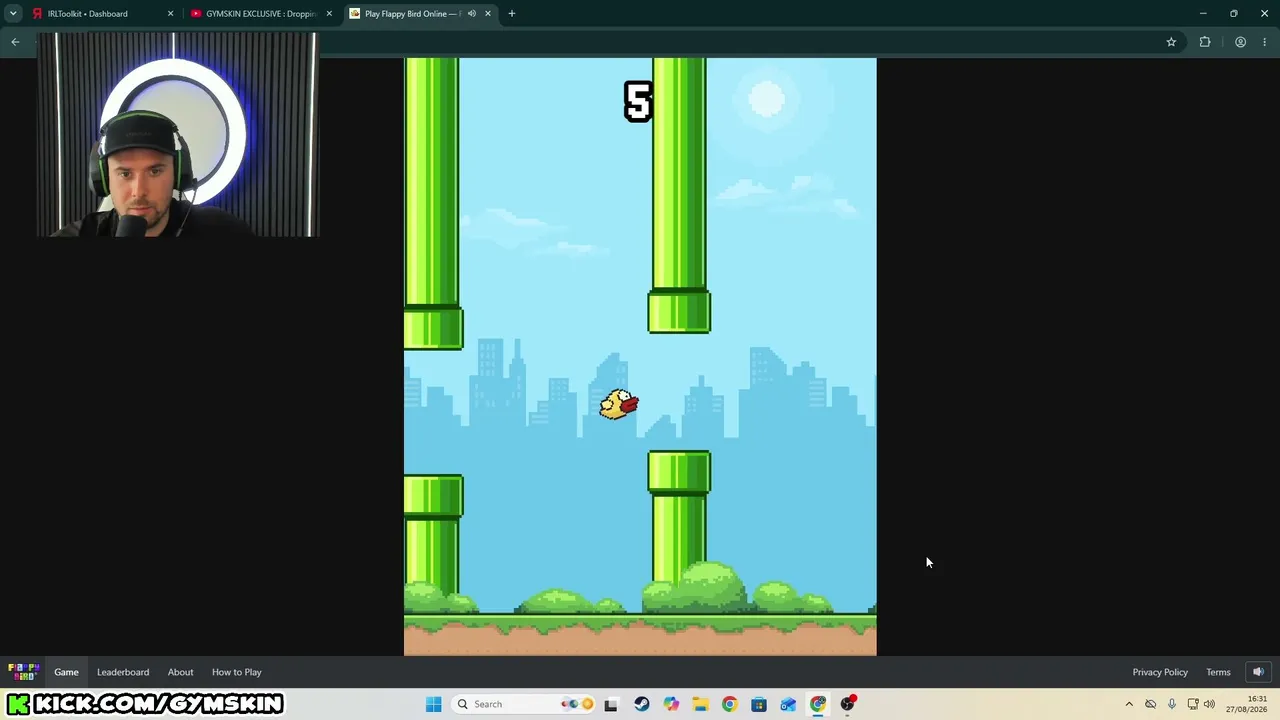Click the cloud sync tray icon

coord(1150,704)
